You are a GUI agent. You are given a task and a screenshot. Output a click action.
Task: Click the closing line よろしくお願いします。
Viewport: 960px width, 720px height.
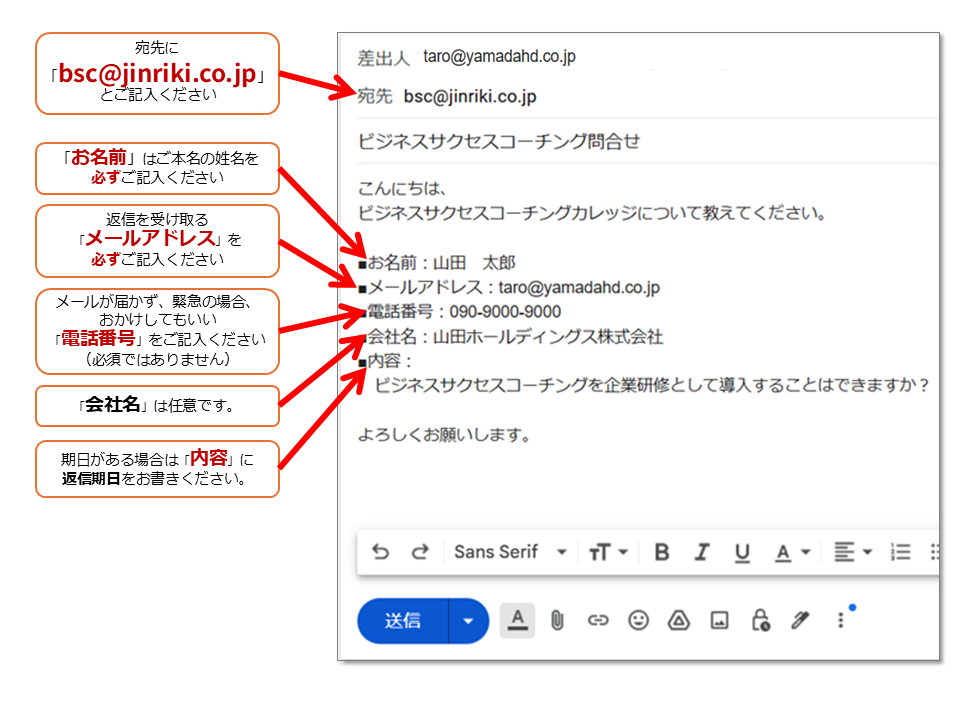444,435
